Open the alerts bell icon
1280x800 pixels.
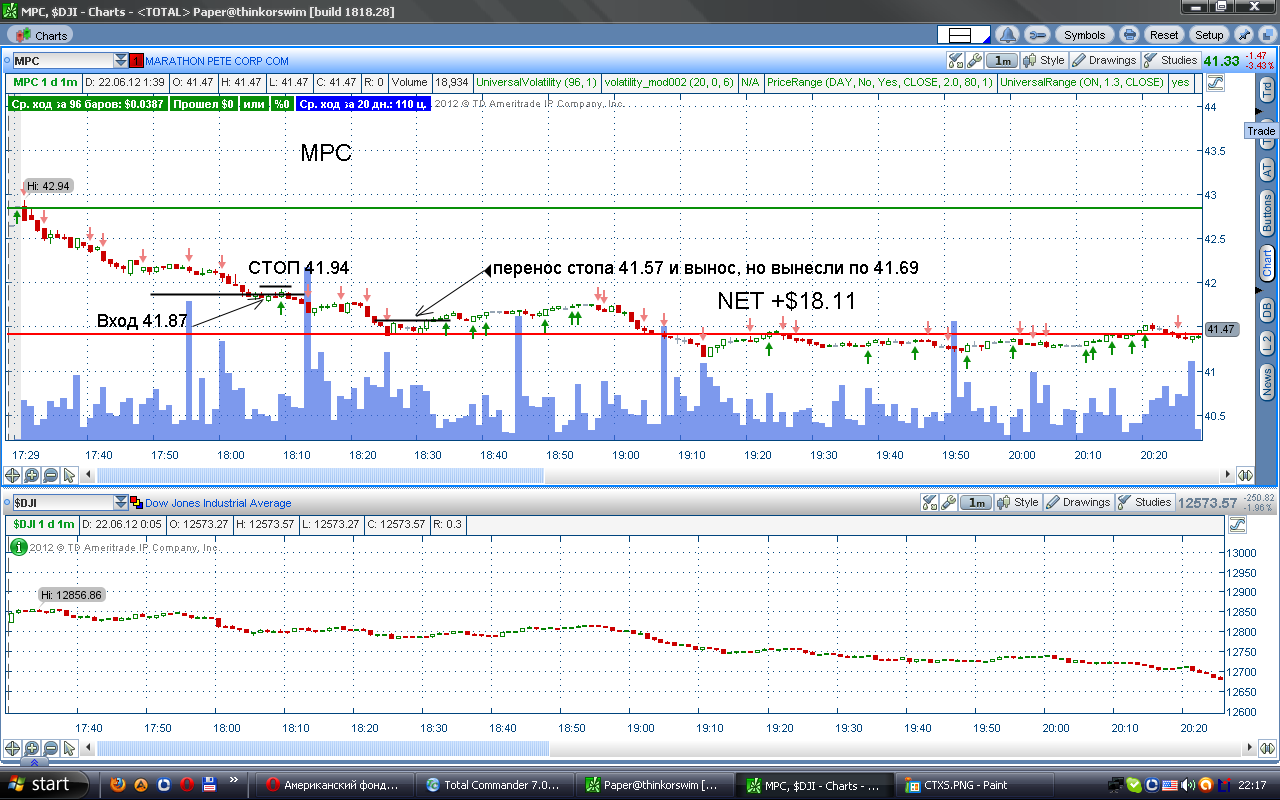pyautogui.click(x=1007, y=34)
